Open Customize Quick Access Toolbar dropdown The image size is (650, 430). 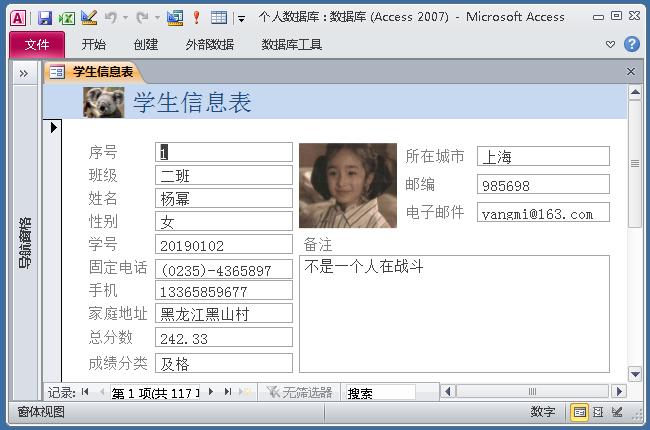point(241,19)
